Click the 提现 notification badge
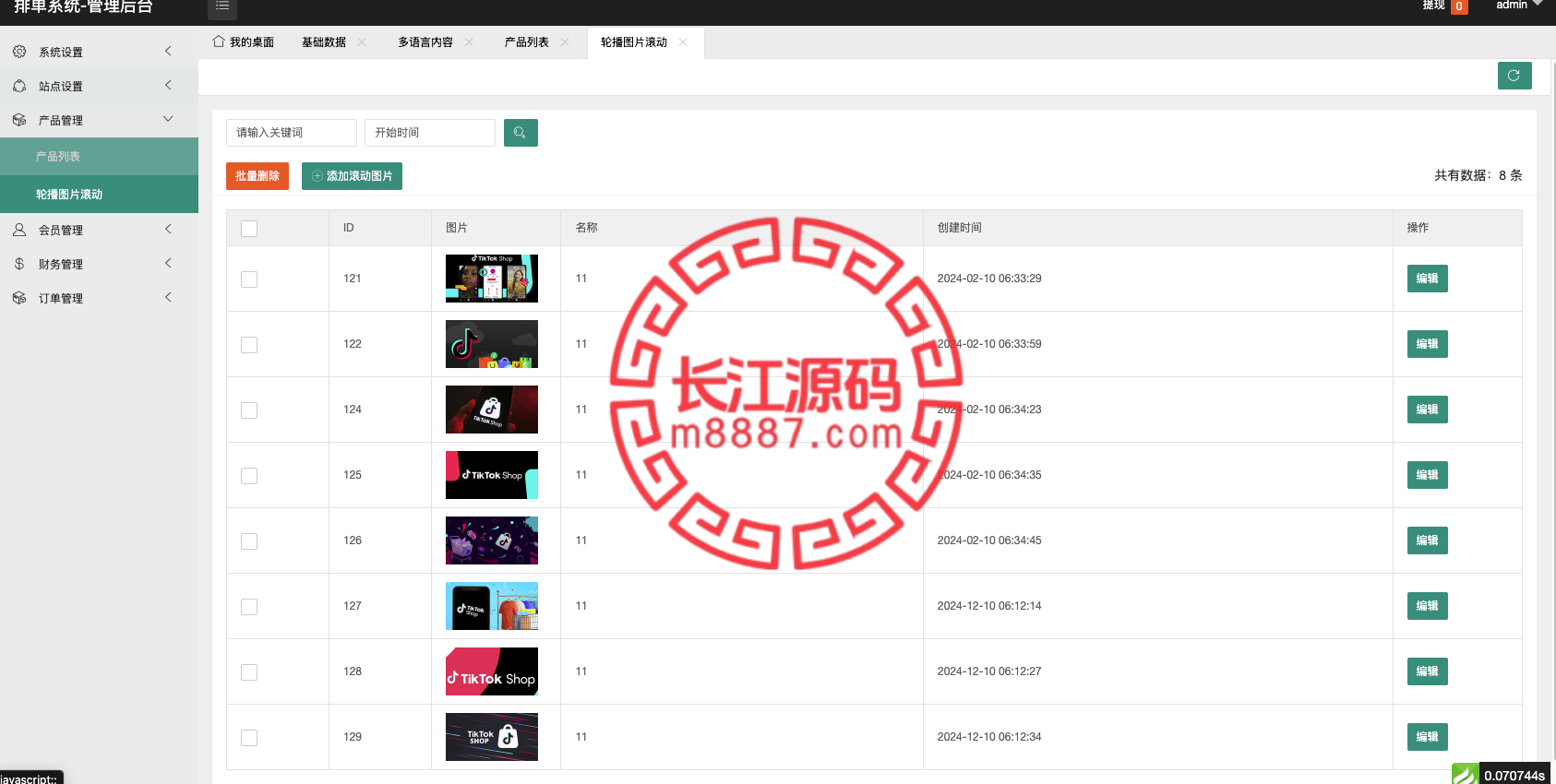This screenshot has width=1556, height=784. coord(1459,6)
